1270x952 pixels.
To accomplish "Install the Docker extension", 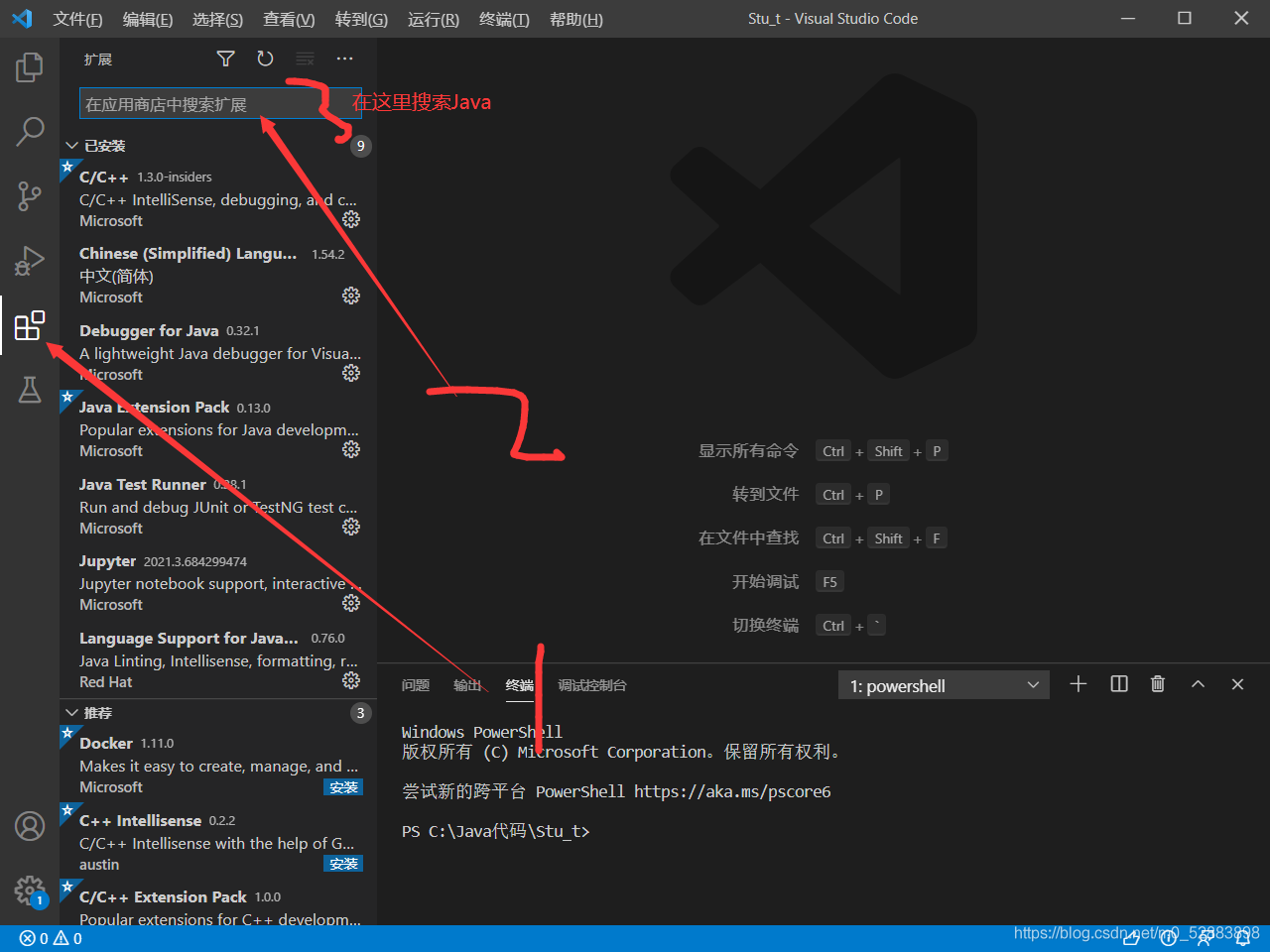I will pos(343,787).
